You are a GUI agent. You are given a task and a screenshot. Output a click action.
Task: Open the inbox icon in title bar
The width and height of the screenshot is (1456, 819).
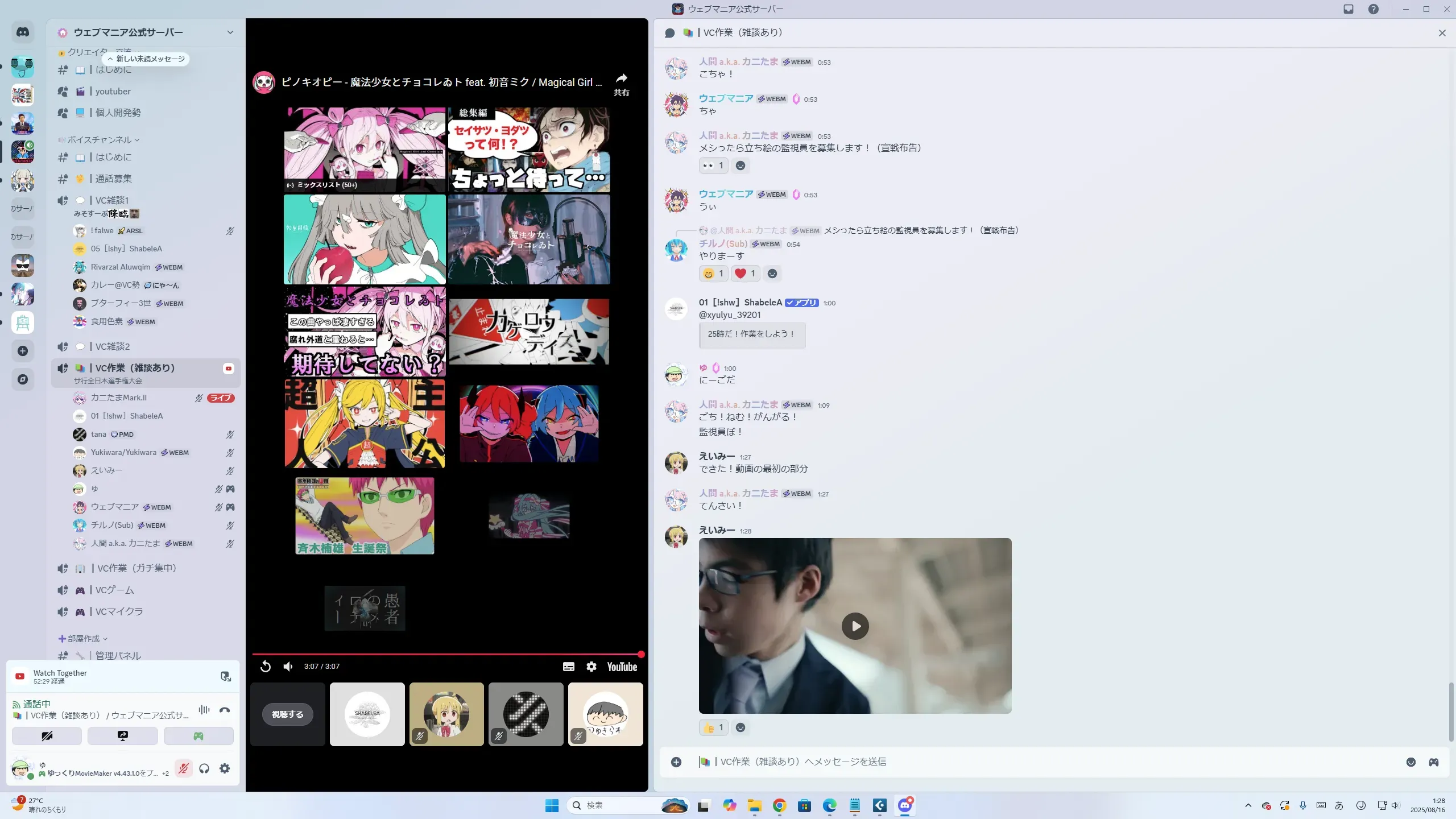(x=1349, y=9)
